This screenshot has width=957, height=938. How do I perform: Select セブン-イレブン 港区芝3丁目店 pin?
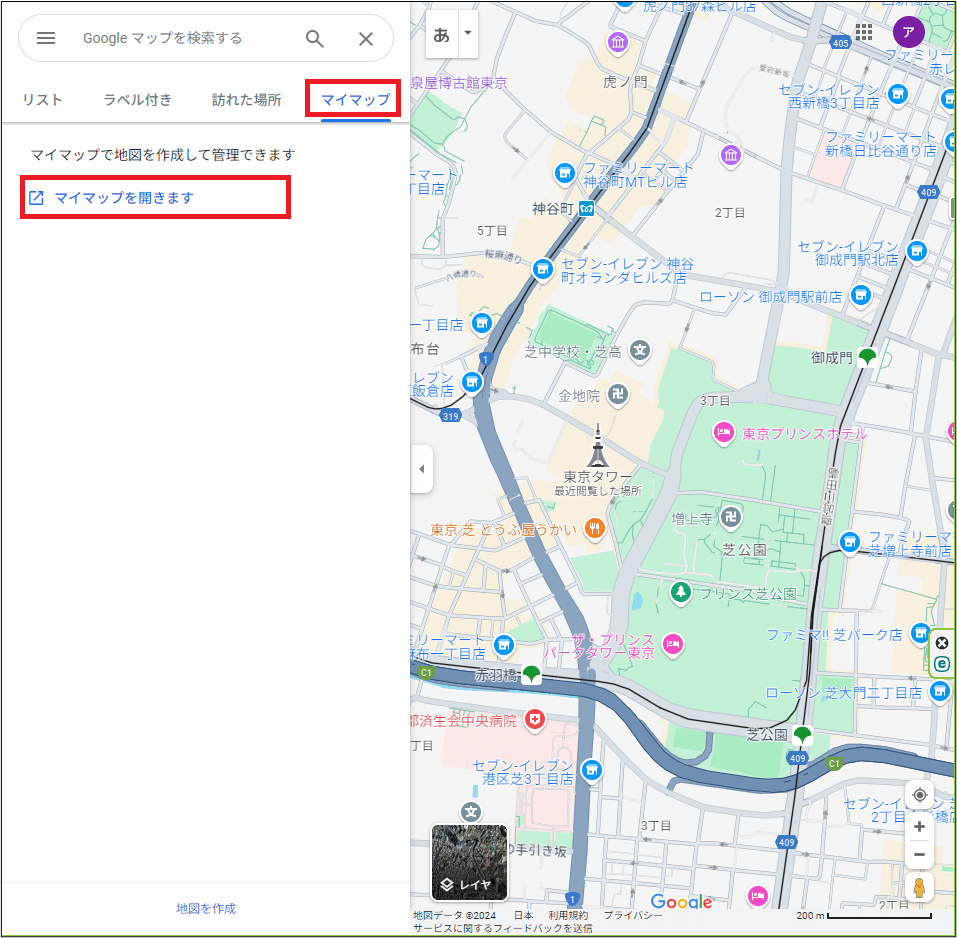point(591,770)
